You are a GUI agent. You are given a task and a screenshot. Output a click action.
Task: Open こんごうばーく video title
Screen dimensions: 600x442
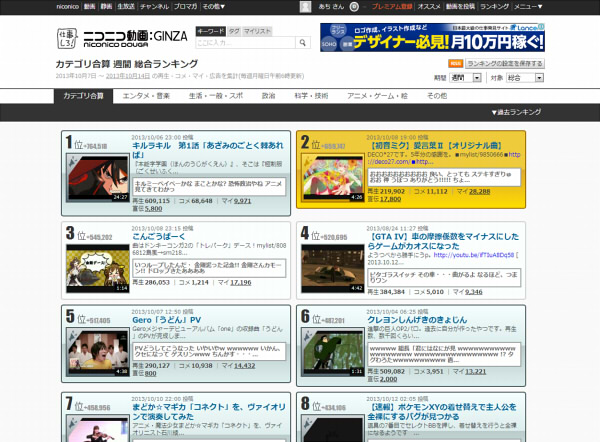tap(158, 236)
